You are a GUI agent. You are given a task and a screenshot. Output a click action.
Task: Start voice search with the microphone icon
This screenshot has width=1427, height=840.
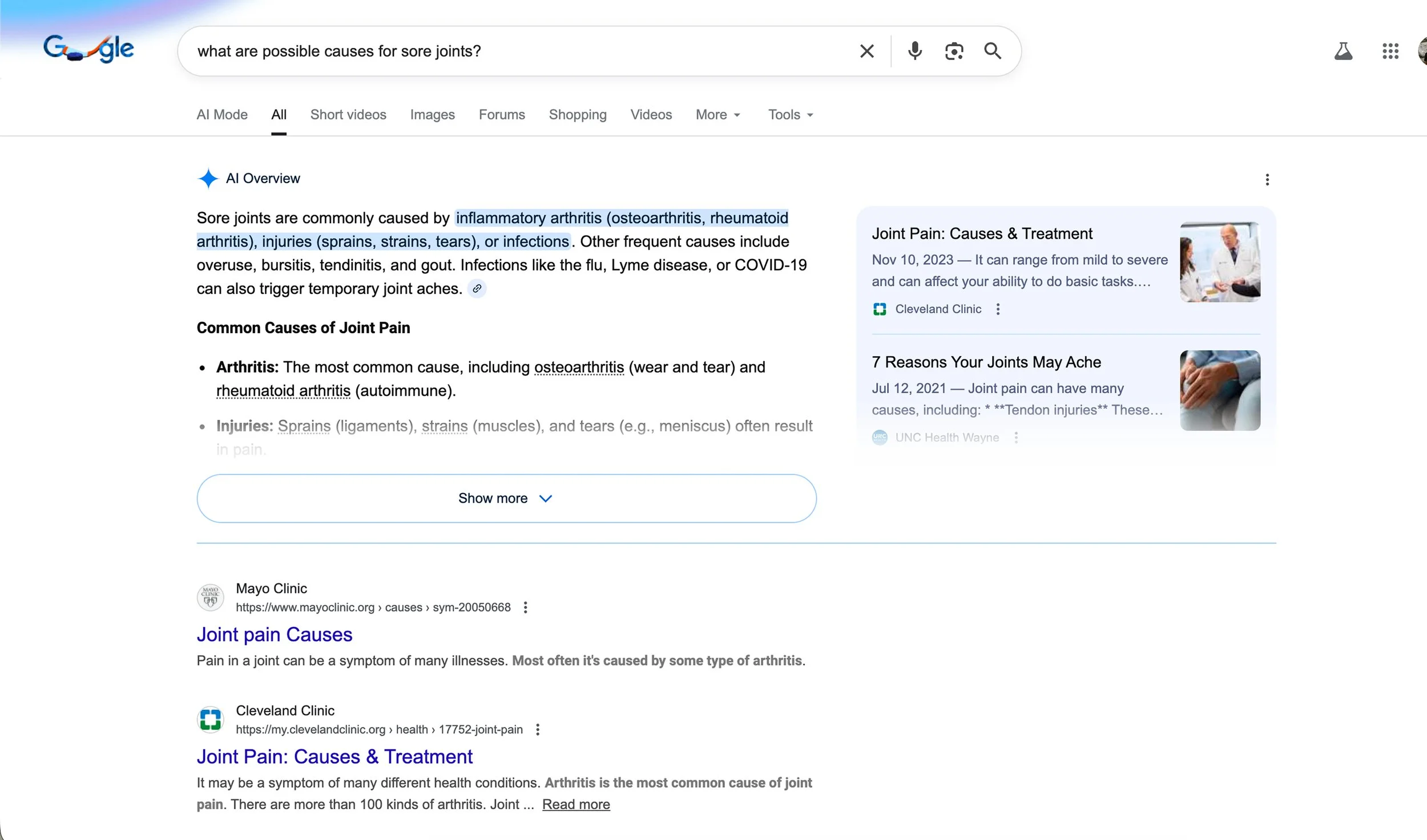click(914, 51)
